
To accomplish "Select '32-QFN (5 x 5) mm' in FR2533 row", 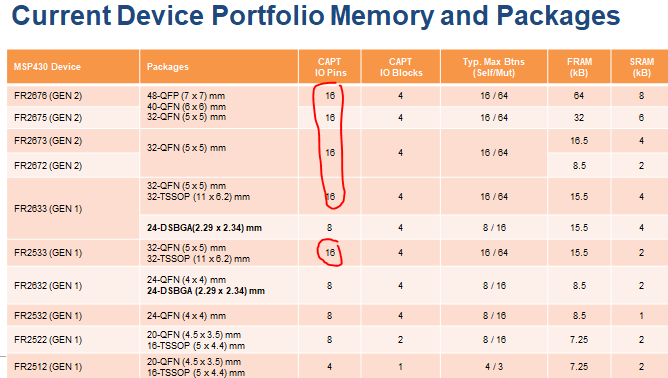I will tap(186, 248).
